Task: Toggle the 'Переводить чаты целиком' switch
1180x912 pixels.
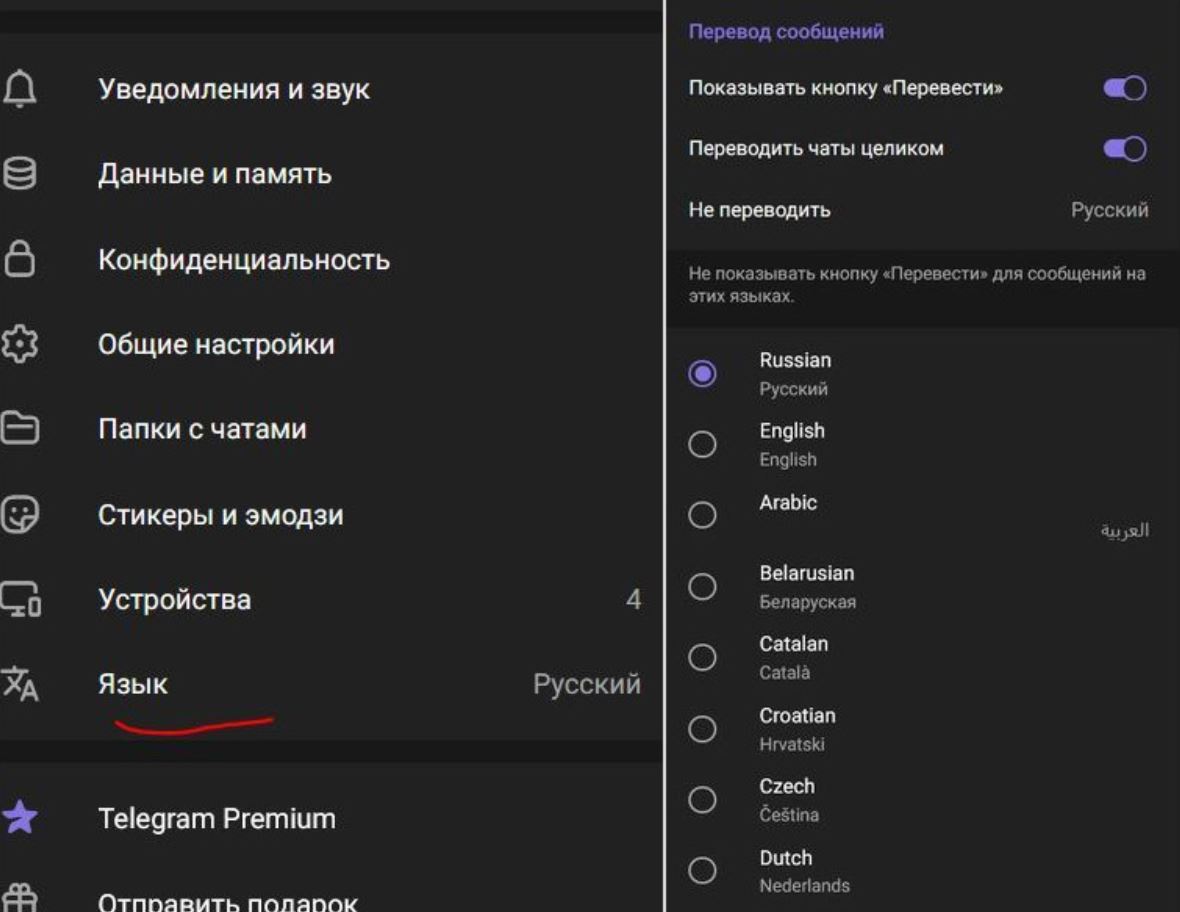Action: pyautogui.click(x=1124, y=149)
